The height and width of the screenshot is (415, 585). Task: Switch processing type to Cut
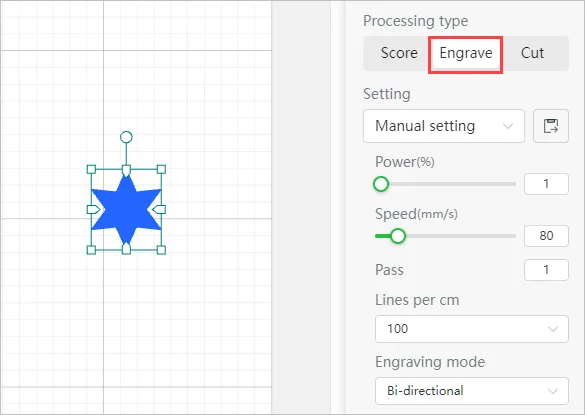point(532,53)
